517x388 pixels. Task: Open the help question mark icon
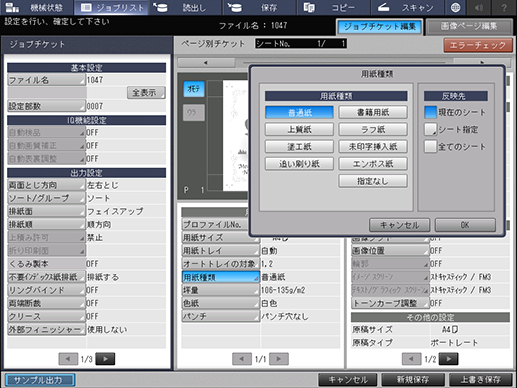tap(504, 7)
